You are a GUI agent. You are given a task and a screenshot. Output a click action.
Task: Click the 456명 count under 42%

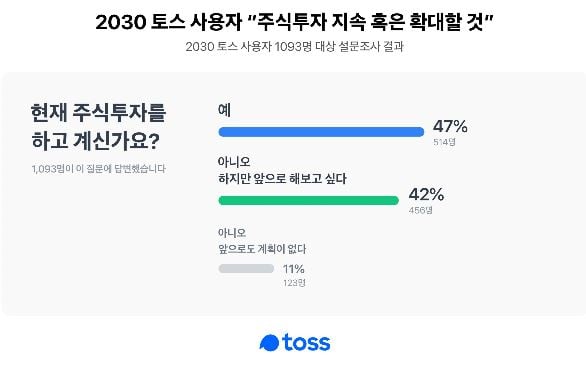click(420, 210)
